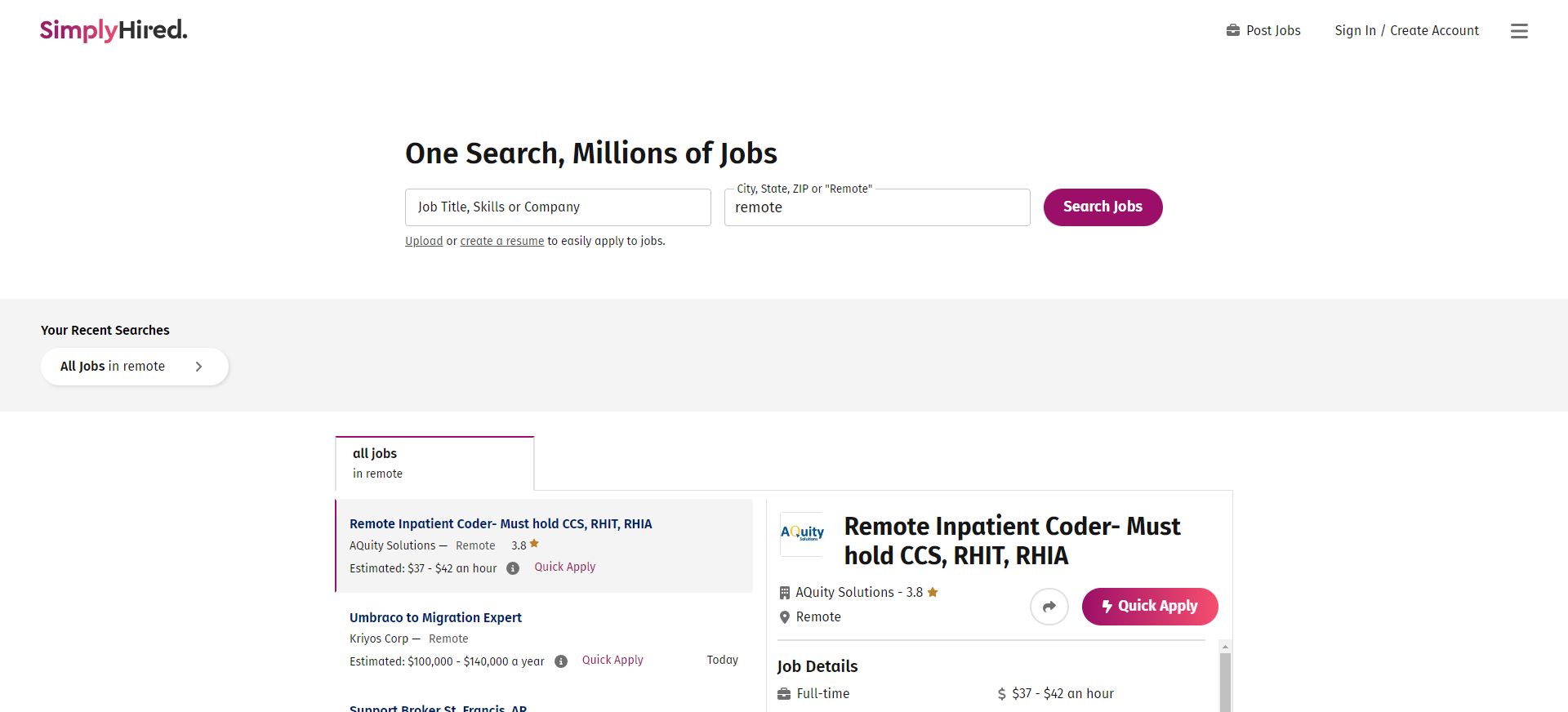
Task: Click the info icon next to $37 - $42 estimate
Action: 513,568
